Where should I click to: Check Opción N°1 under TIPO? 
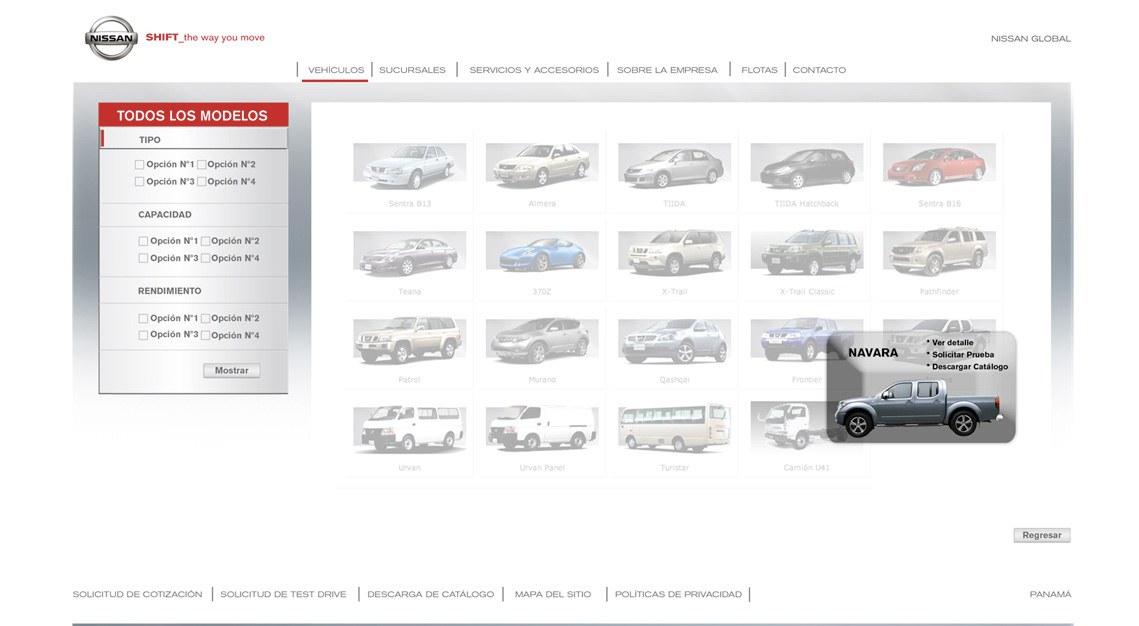[139, 165]
